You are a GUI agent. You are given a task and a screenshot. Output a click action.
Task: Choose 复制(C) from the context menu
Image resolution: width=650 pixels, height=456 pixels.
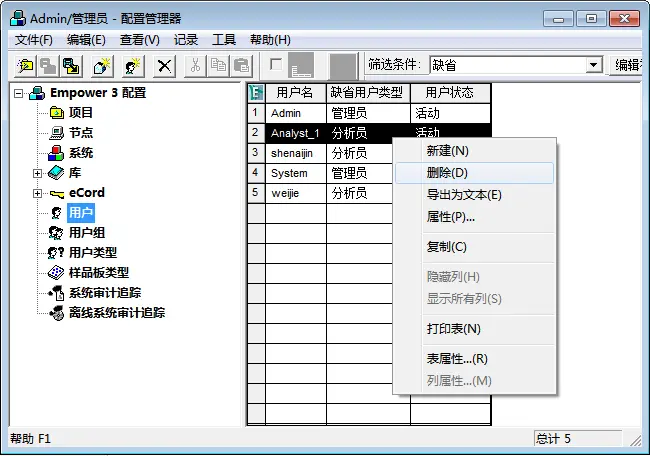pos(474,247)
